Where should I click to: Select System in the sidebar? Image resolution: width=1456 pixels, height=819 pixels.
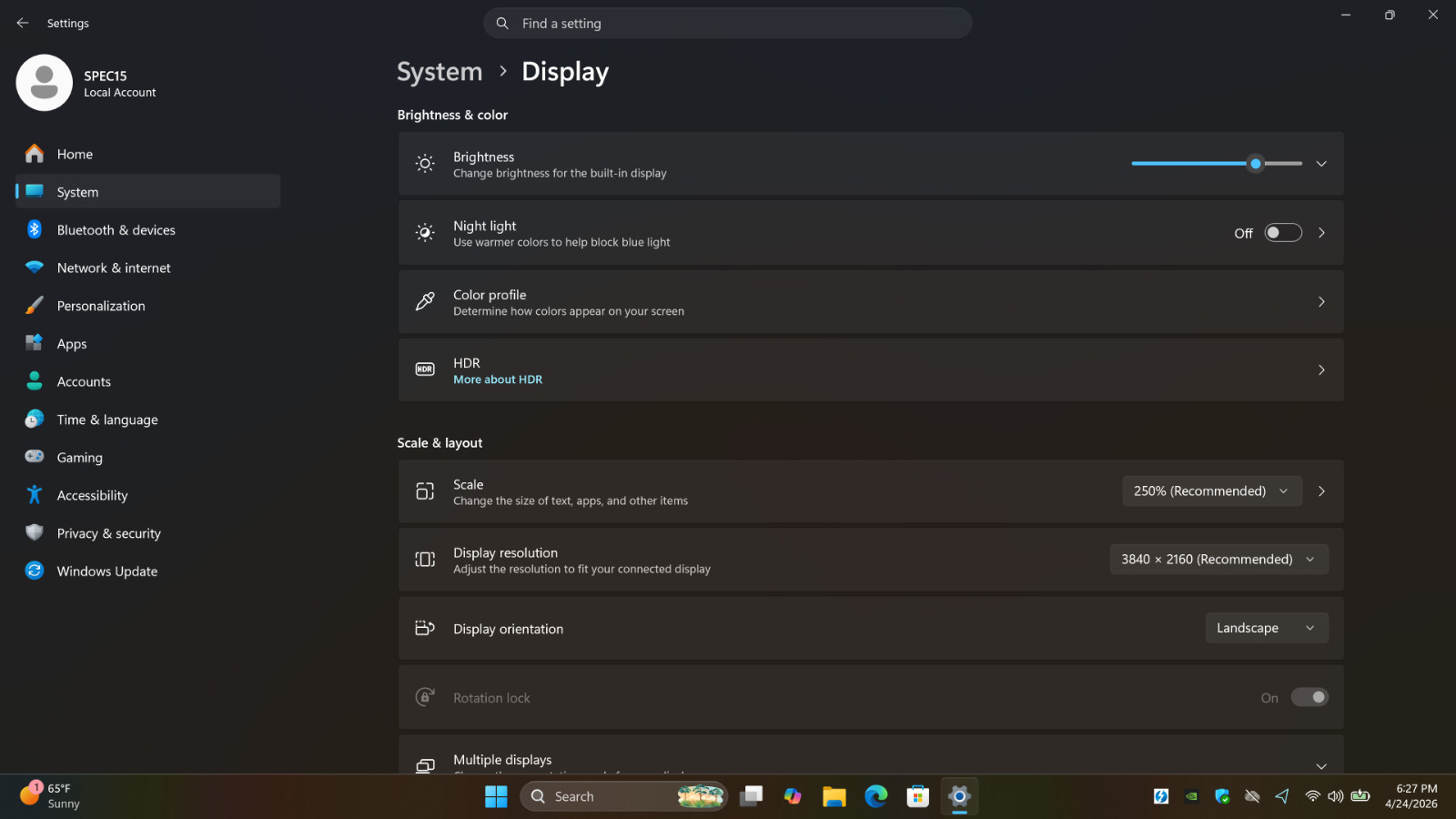(147, 192)
